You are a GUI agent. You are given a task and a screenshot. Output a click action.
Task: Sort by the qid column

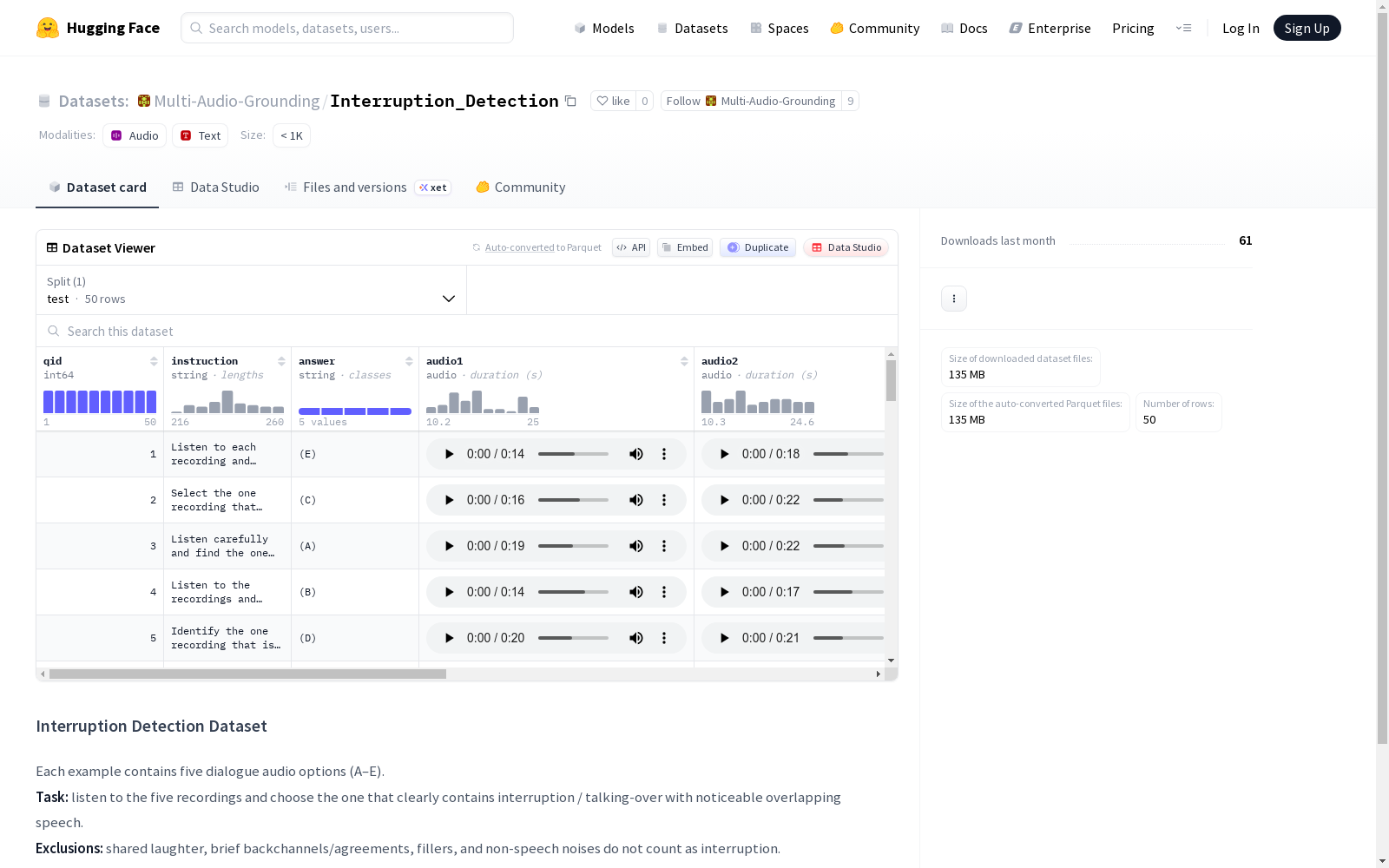154,361
